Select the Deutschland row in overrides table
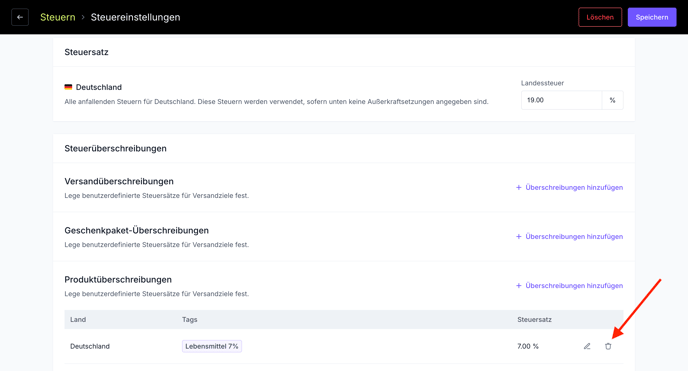Viewport: 688px width, 371px height. point(344,346)
